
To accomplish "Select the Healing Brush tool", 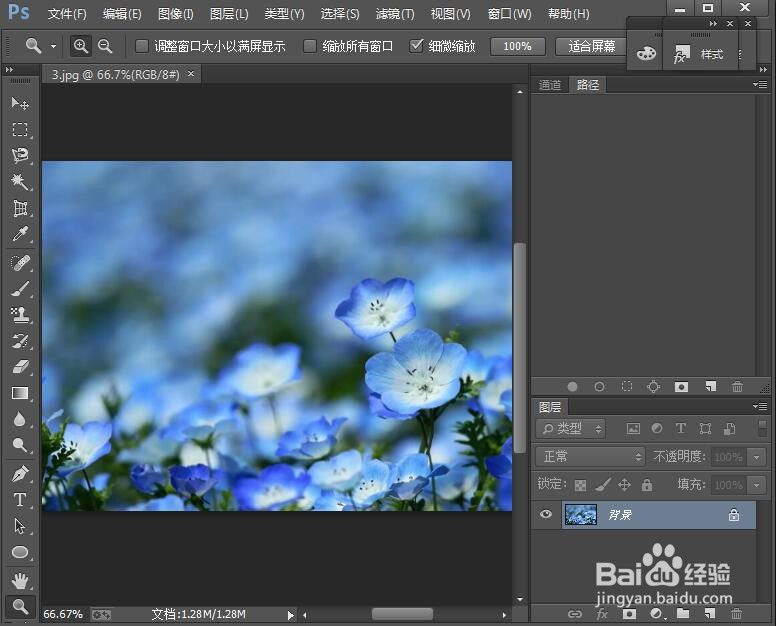I will tap(20, 263).
